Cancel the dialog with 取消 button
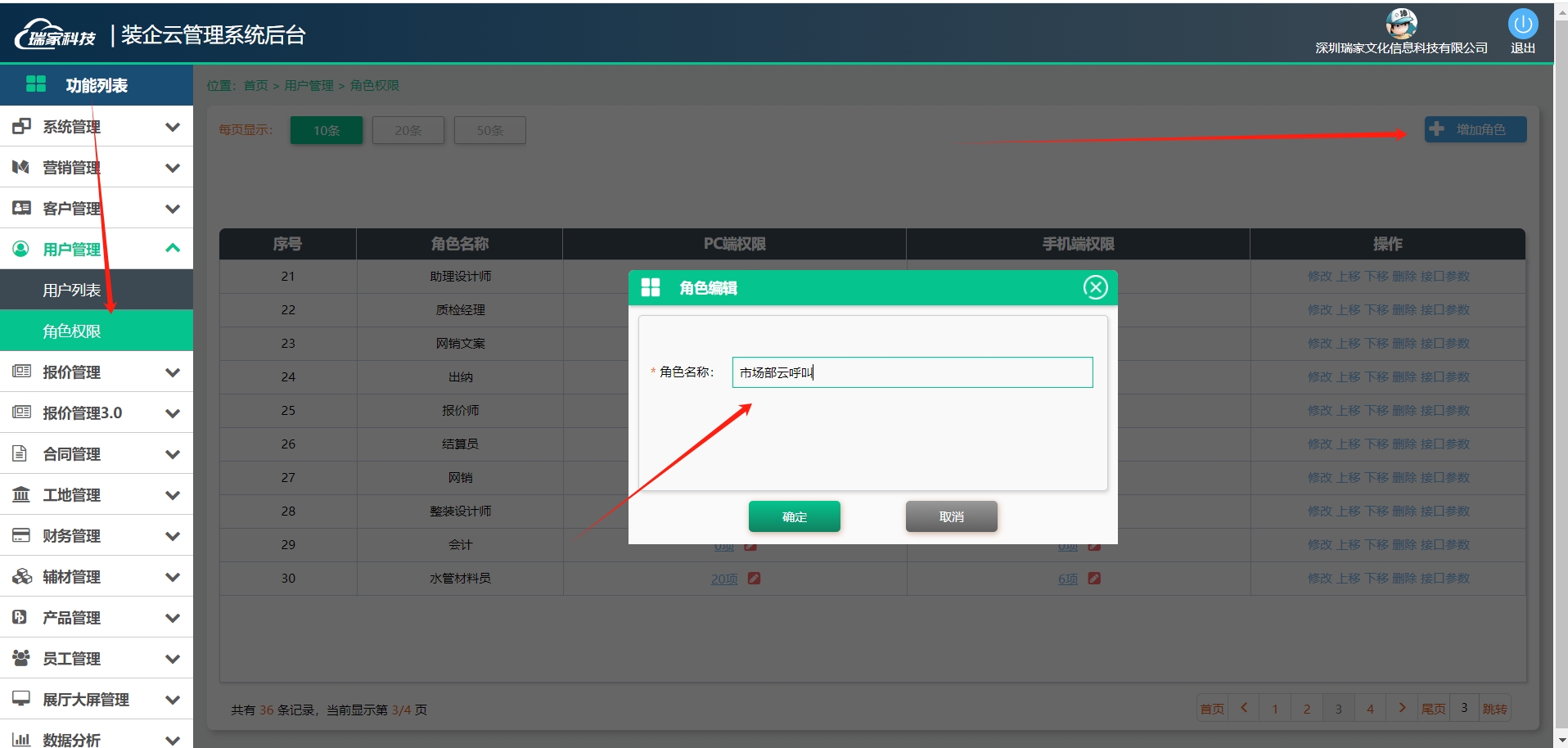The image size is (1568, 748). click(x=951, y=516)
